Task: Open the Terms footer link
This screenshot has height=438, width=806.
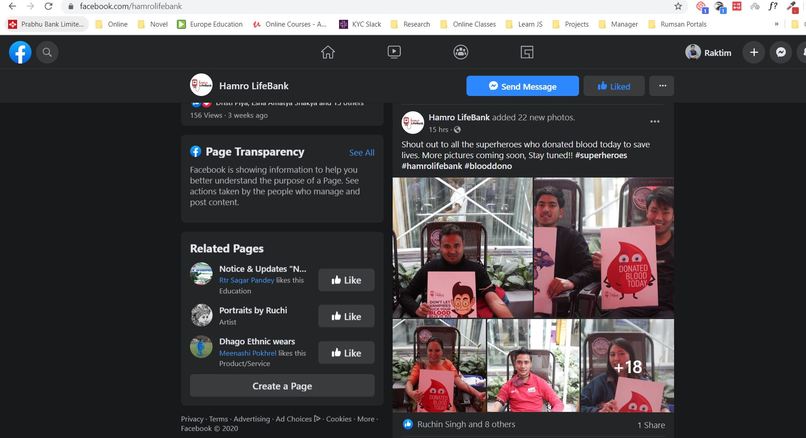Action: [x=218, y=419]
